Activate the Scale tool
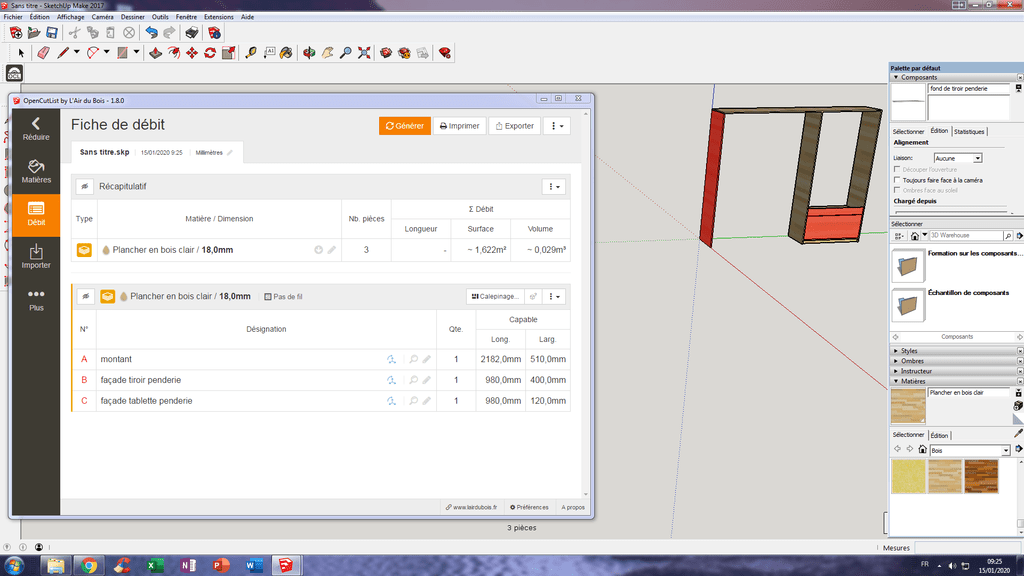This screenshot has height=576, width=1024. pyautogui.click(x=229, y=53)
